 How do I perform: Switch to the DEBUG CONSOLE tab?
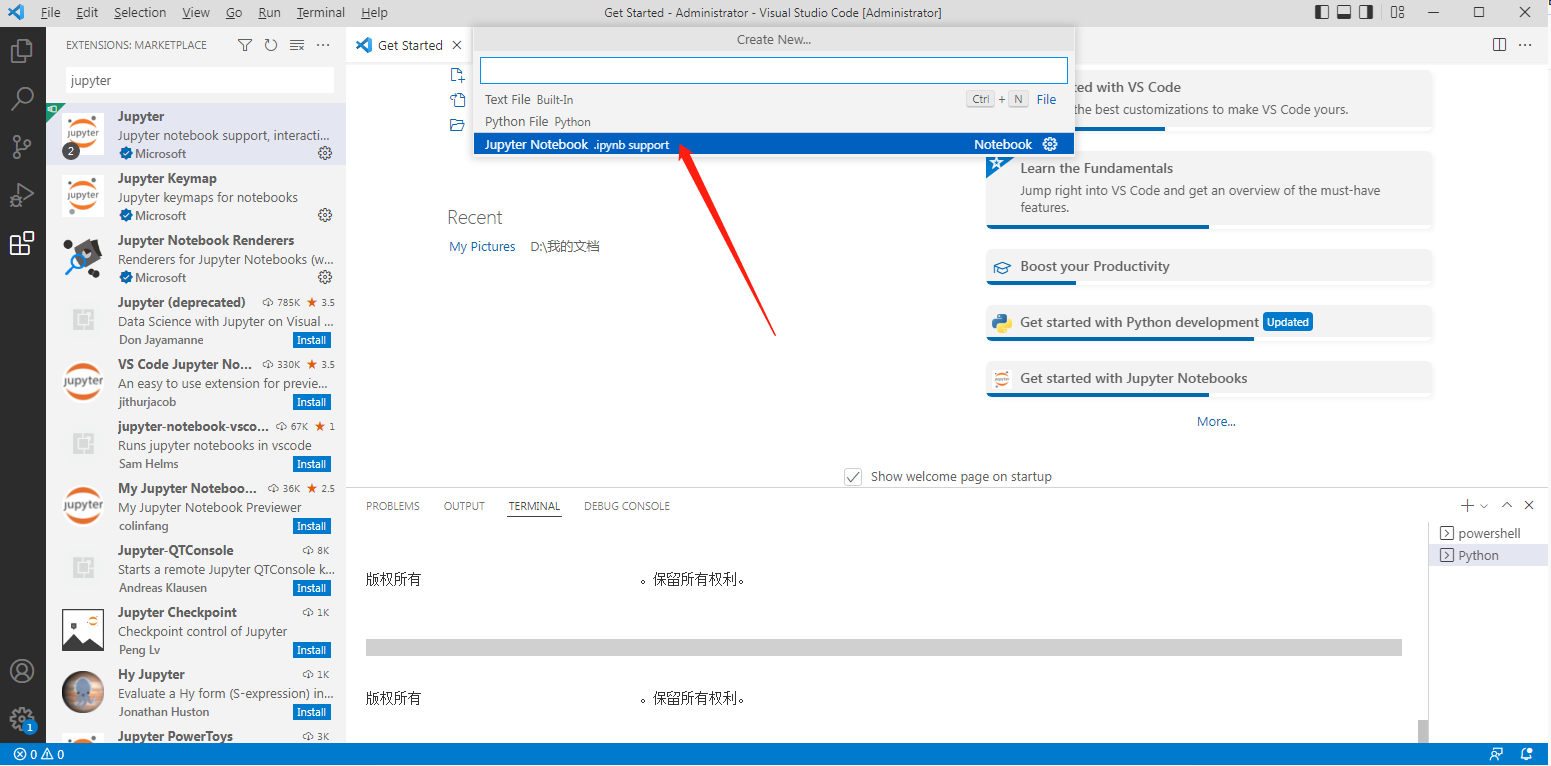click(x=627, y=506)
